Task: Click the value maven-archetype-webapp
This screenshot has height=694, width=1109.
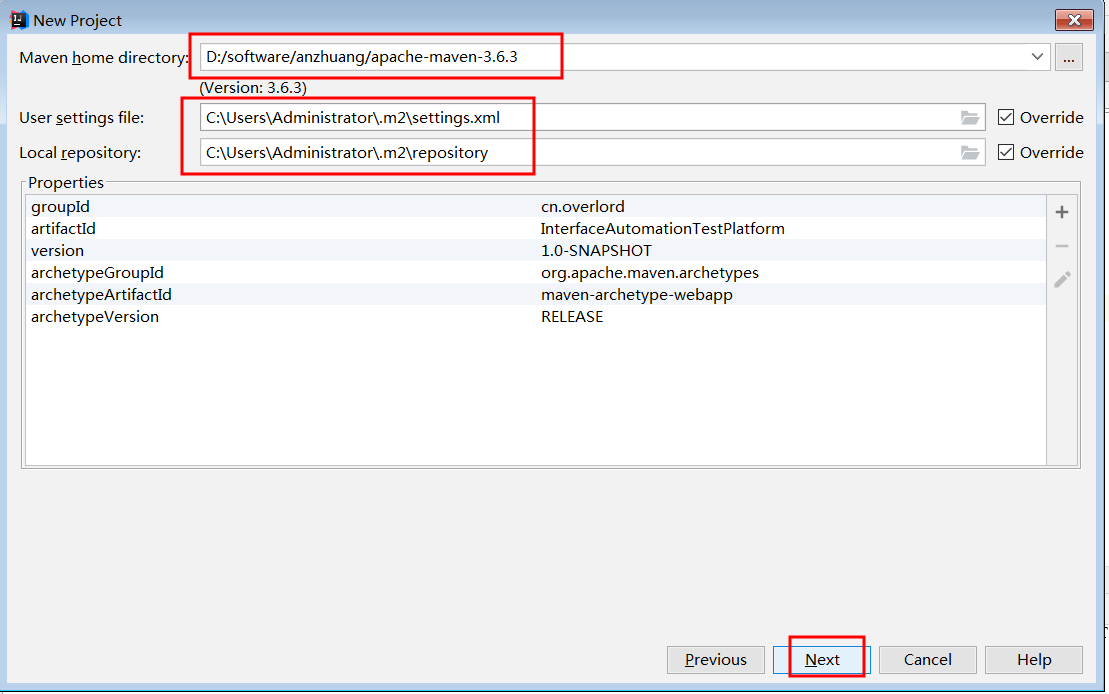Action: point(637,294)
